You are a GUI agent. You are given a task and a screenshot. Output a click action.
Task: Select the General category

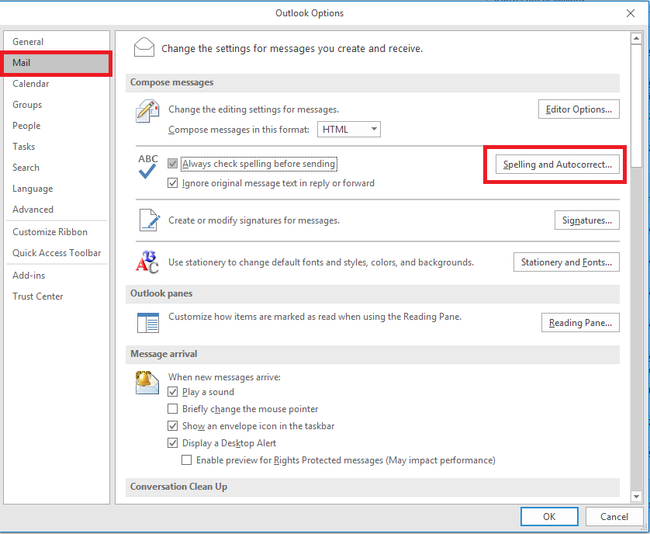tap(56, 41)
